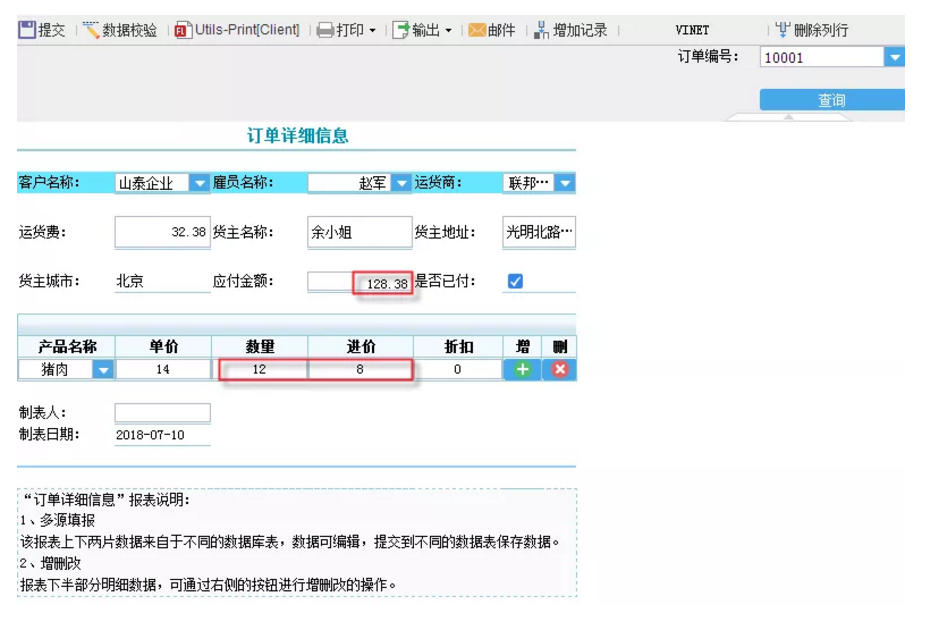
Task: Run 数据校验 data validation
Action: point(120,30)
